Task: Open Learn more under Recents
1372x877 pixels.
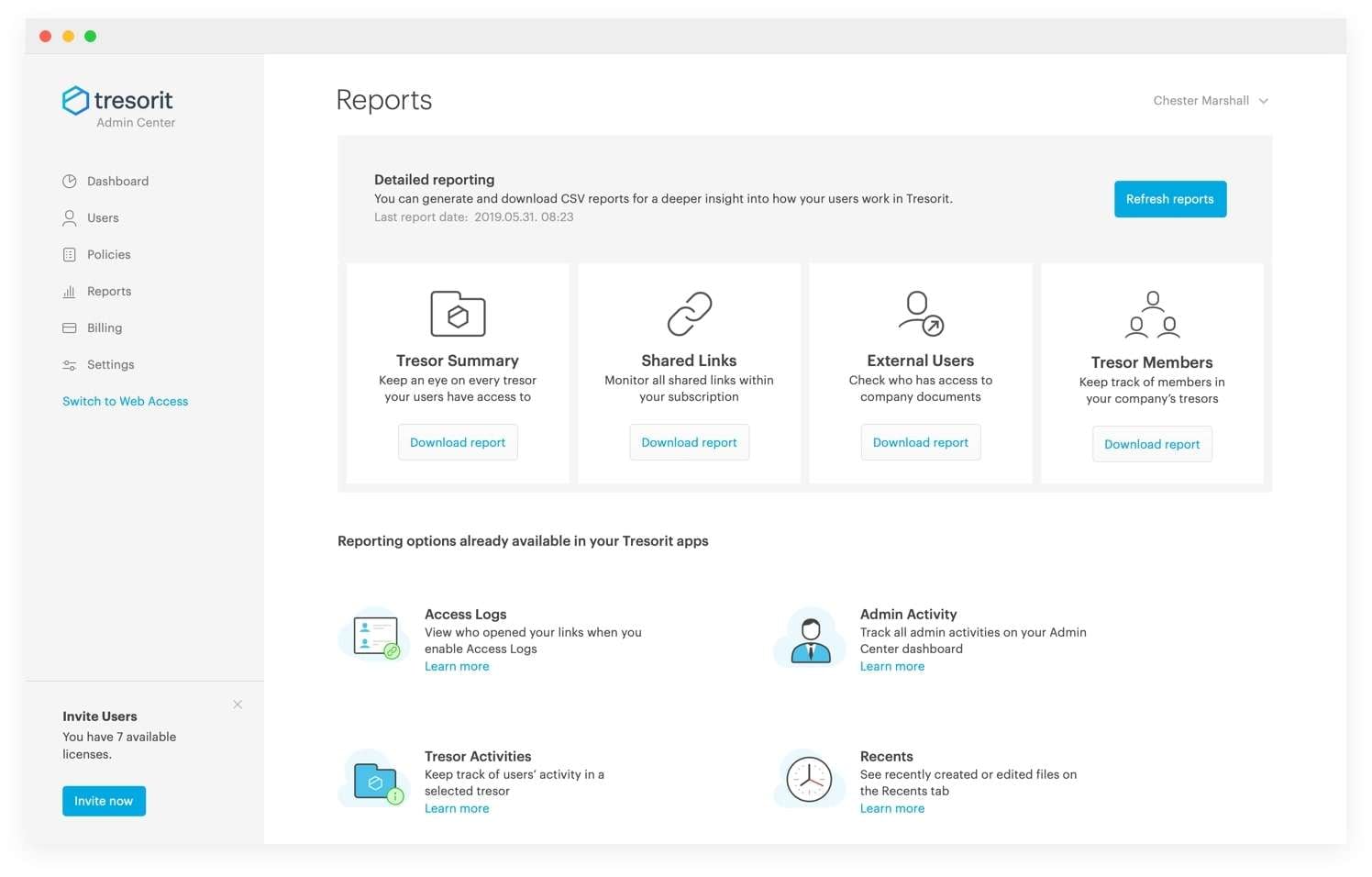Action: pos(892,809)
